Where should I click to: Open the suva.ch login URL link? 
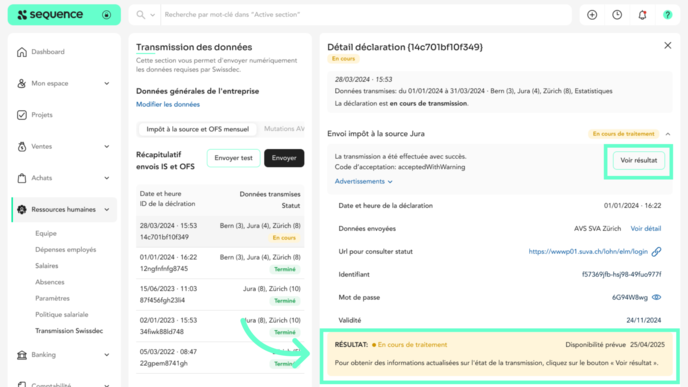coord(588,252)
